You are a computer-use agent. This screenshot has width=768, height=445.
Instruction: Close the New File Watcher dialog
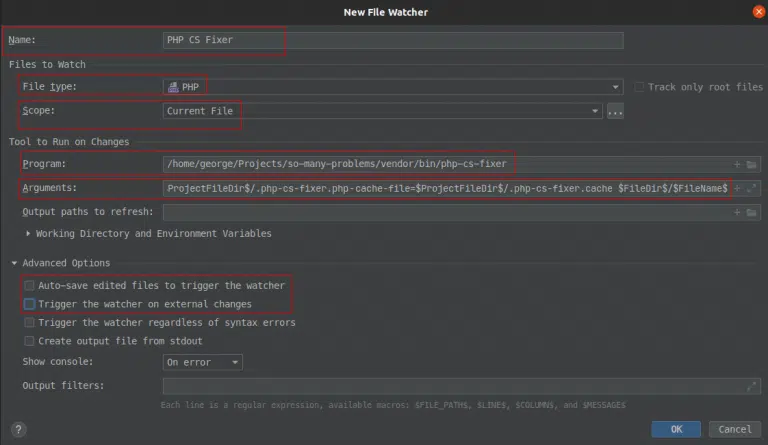[759, 12]
